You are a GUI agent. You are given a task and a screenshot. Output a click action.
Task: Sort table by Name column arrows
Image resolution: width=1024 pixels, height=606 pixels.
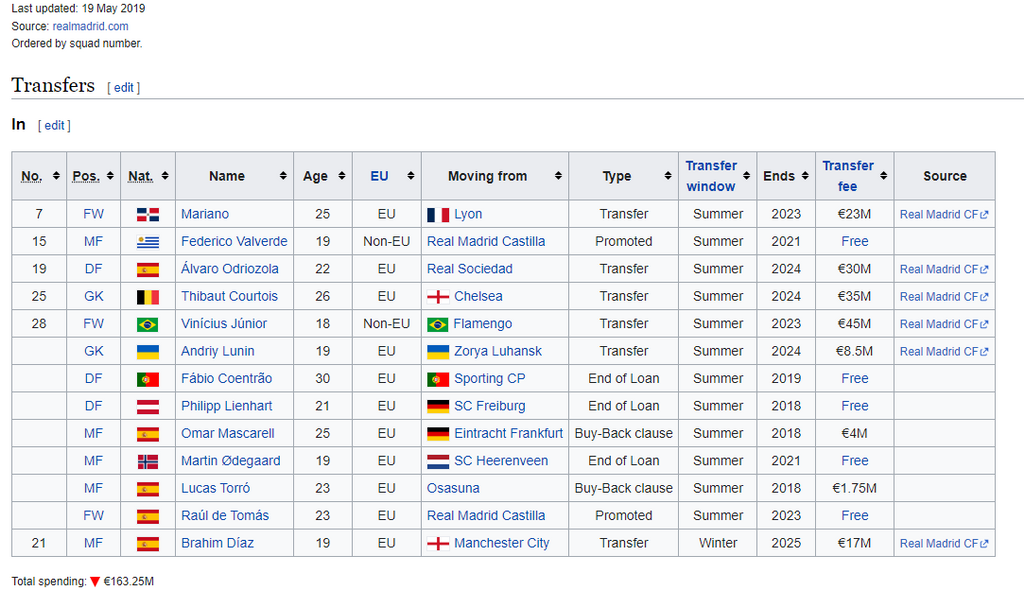283,176
